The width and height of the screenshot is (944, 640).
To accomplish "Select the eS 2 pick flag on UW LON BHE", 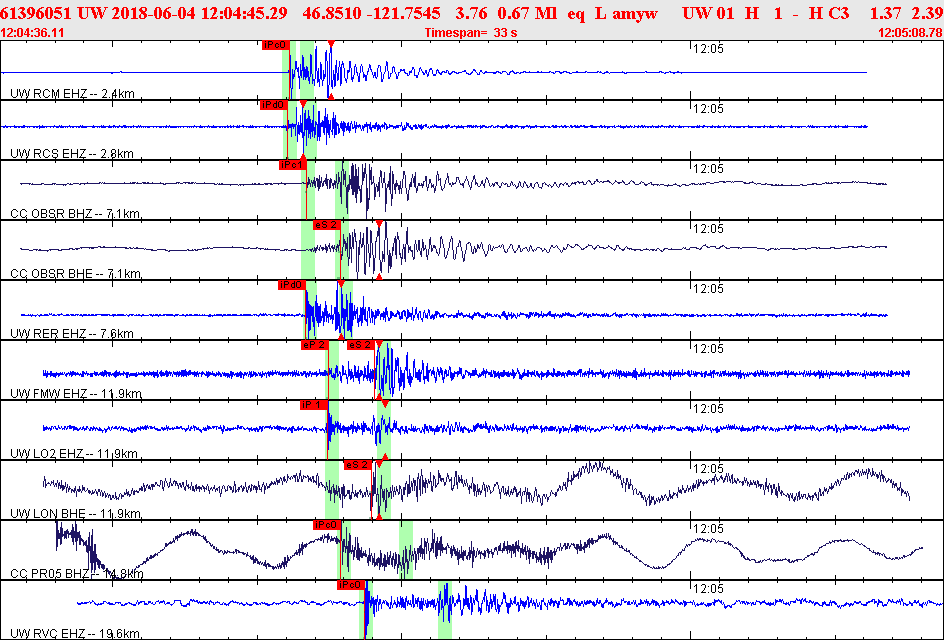I will [x=357, y=465].
